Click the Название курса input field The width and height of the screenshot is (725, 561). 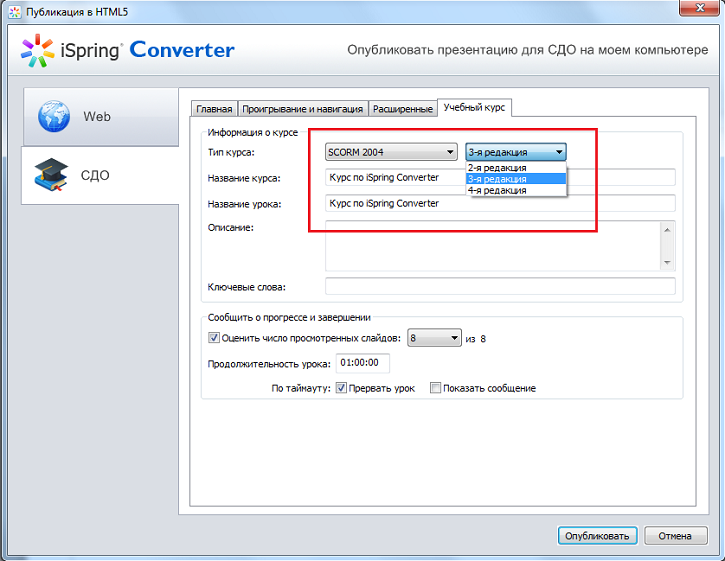(500, 178)
